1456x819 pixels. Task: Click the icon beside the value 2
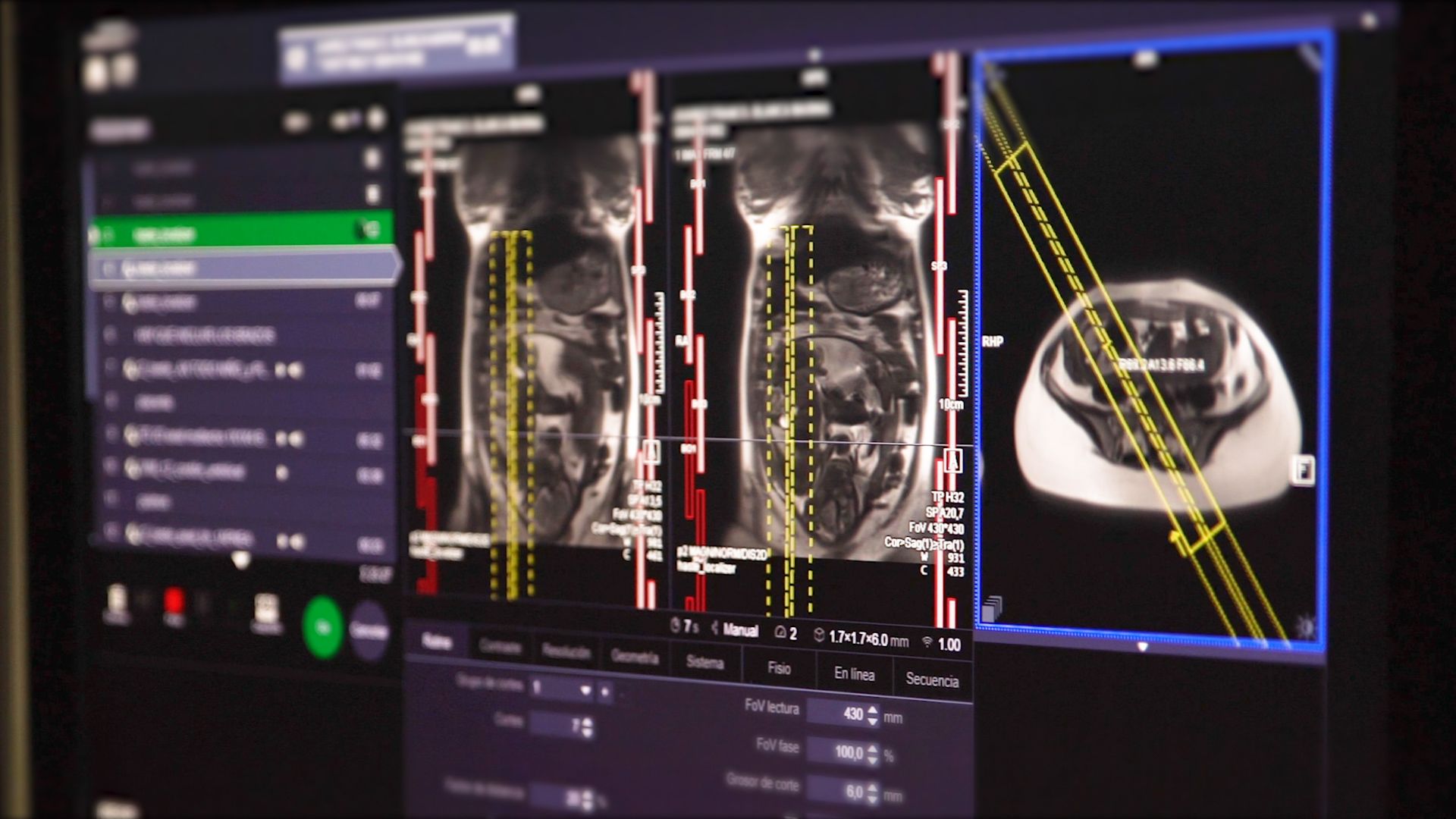pos(780,632)
